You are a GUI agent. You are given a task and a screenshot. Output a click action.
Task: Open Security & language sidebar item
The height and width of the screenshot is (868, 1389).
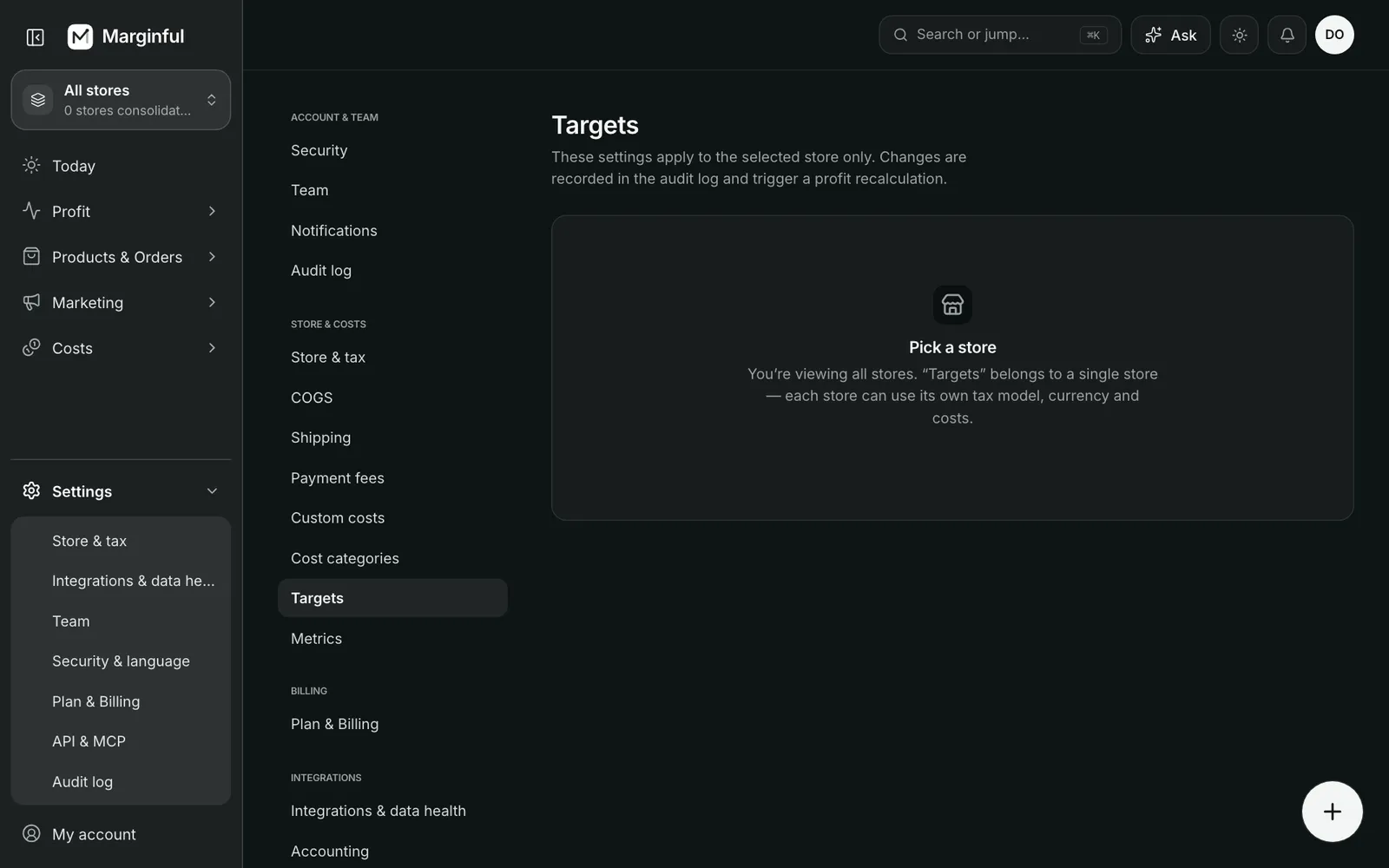[x=121, y=661]
